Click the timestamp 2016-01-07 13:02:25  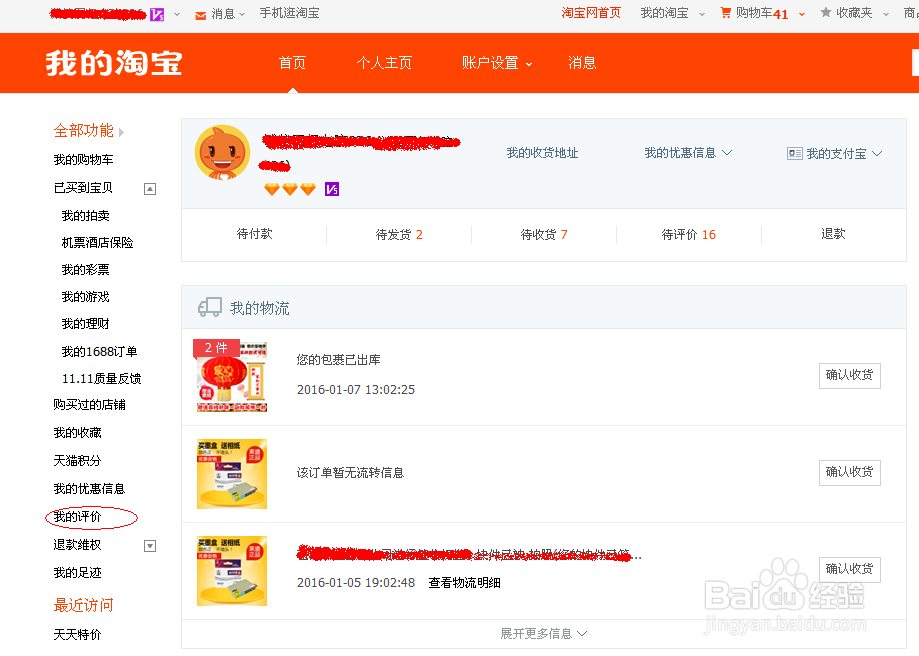coord(356,390)
